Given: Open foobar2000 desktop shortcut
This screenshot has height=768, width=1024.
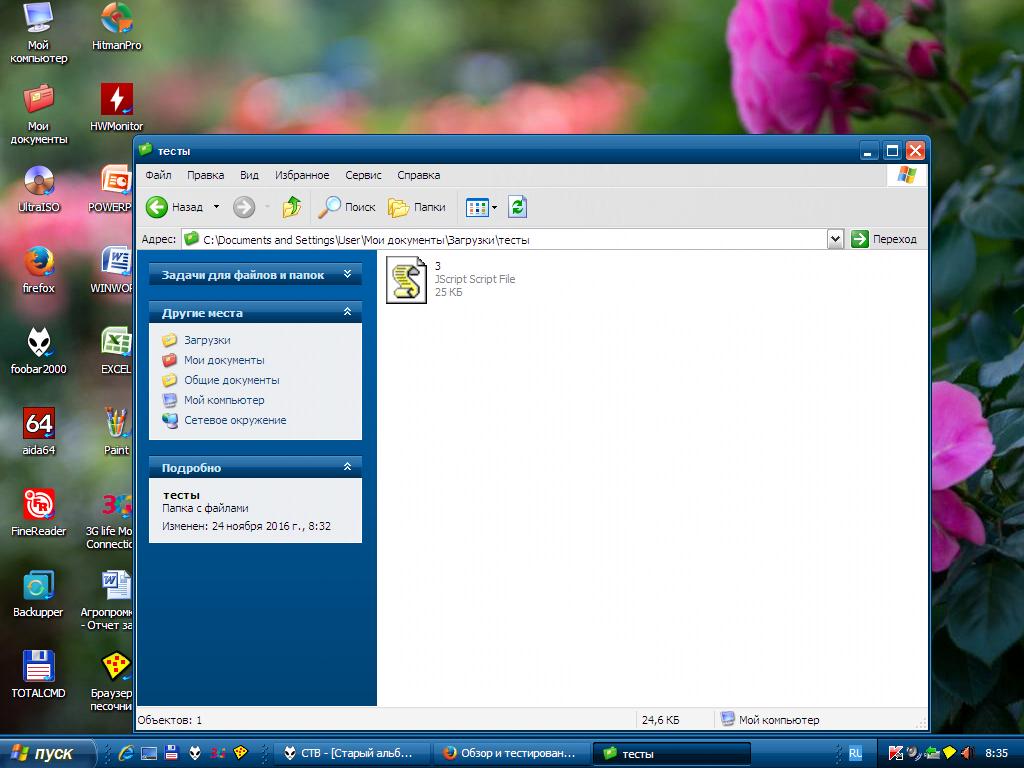Looking at the screenshot, I should coord(39,343).
